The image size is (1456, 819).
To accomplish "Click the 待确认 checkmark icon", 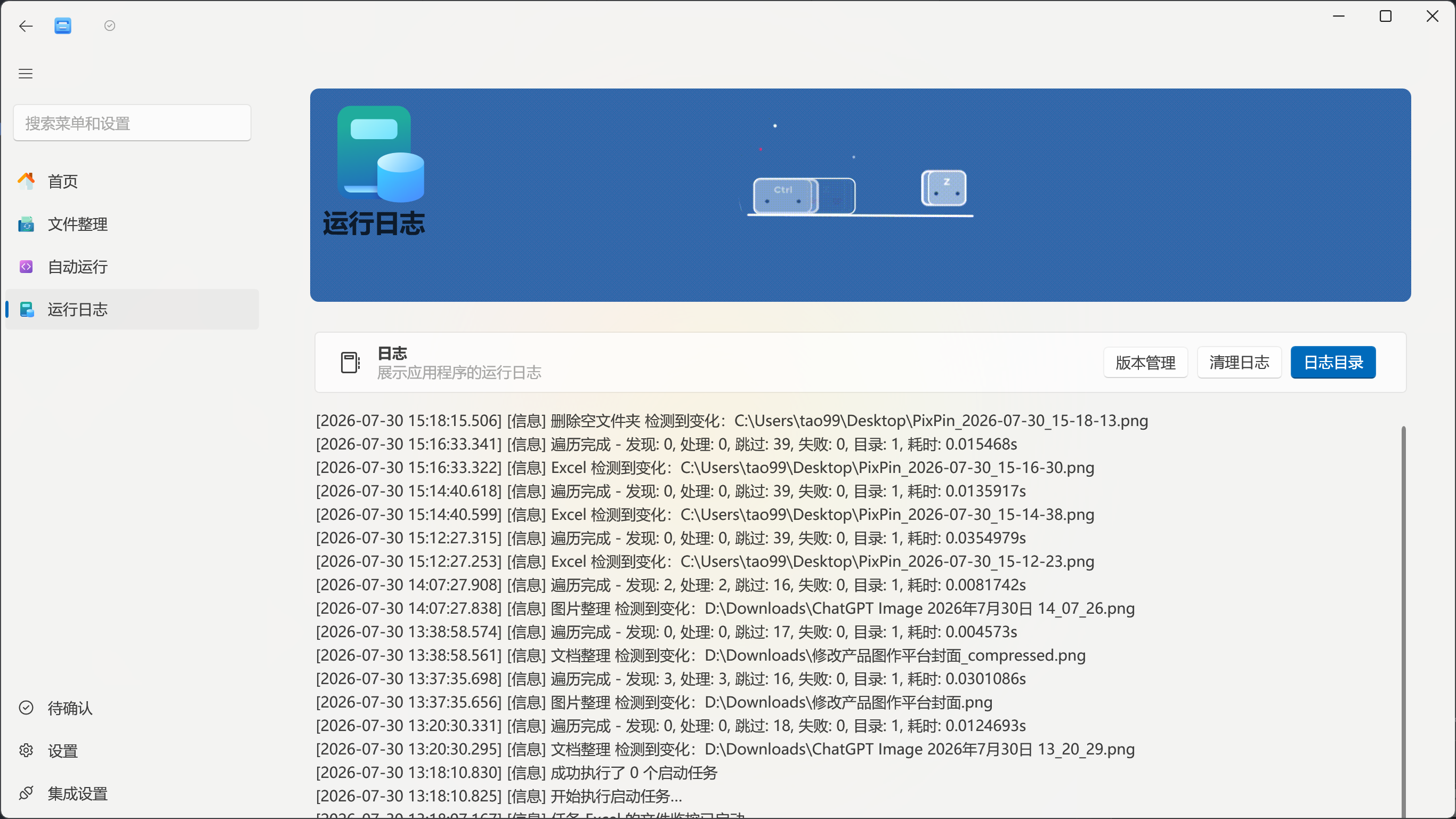I will (26, 708).
